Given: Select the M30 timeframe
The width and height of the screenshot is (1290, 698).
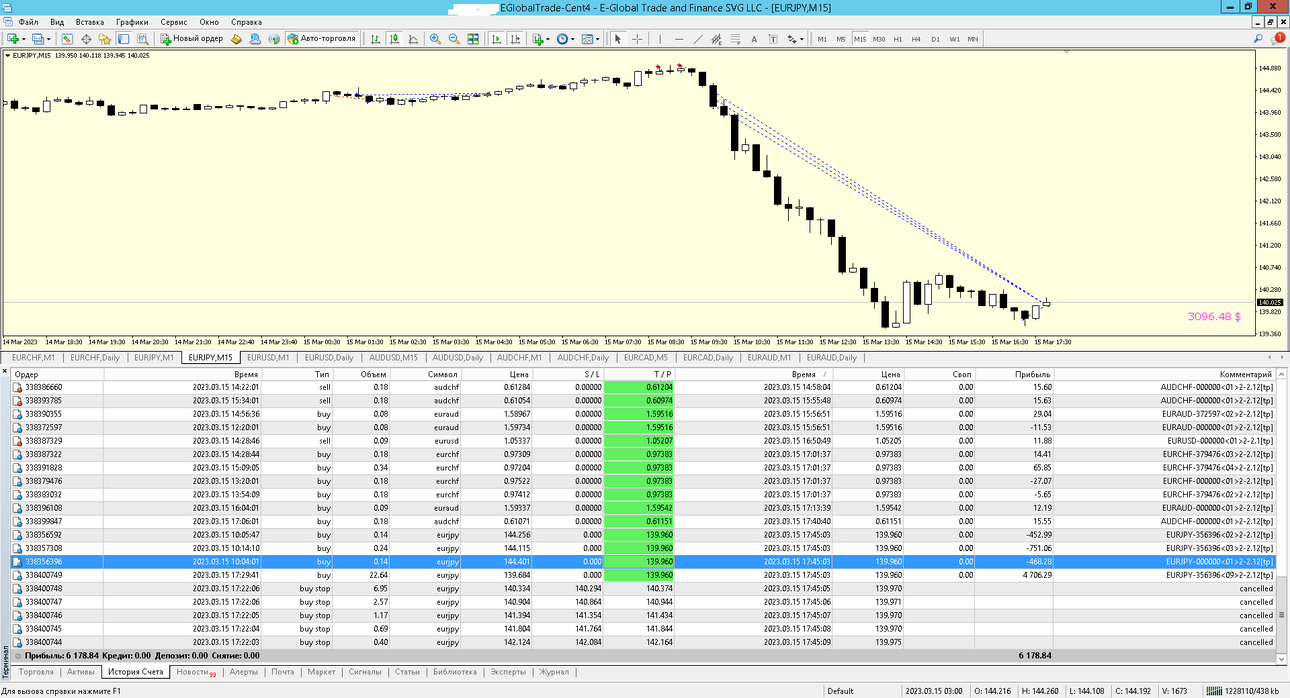Looking at the screenshot, I should point(879,39).
